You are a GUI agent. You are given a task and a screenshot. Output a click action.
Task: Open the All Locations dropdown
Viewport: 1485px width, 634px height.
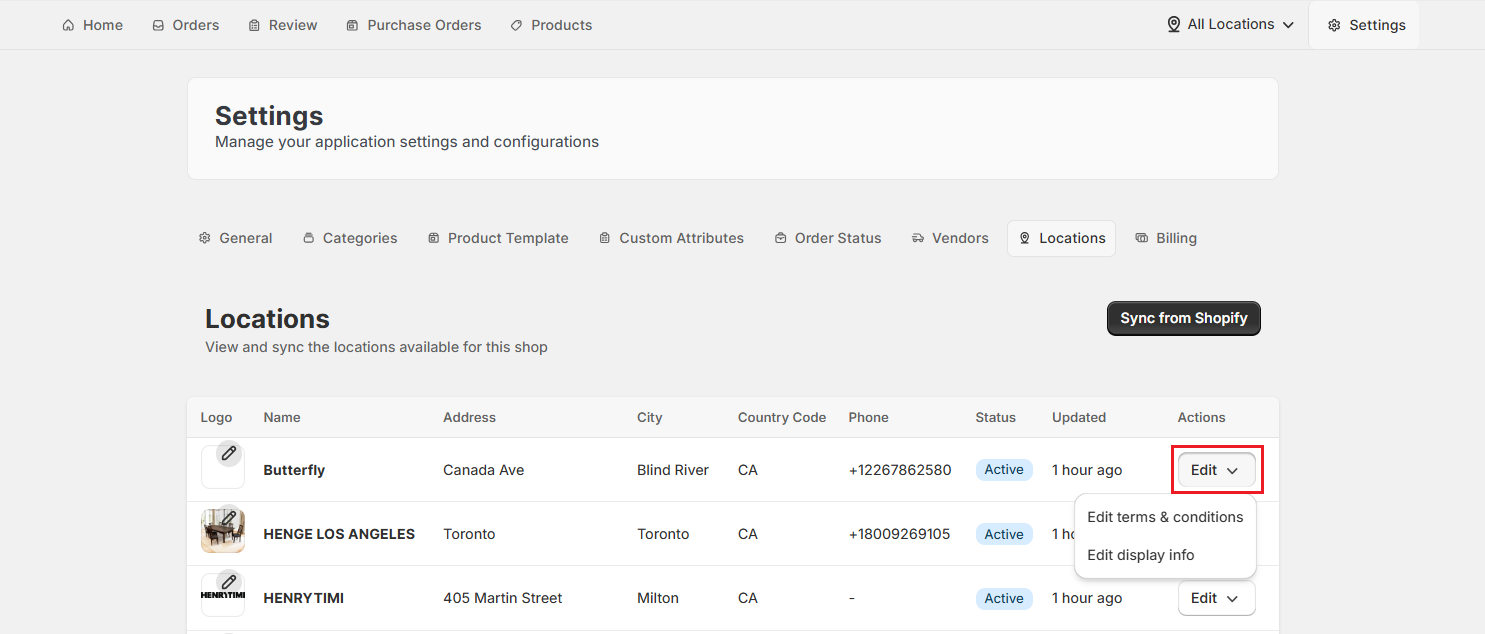point(1231,24)
